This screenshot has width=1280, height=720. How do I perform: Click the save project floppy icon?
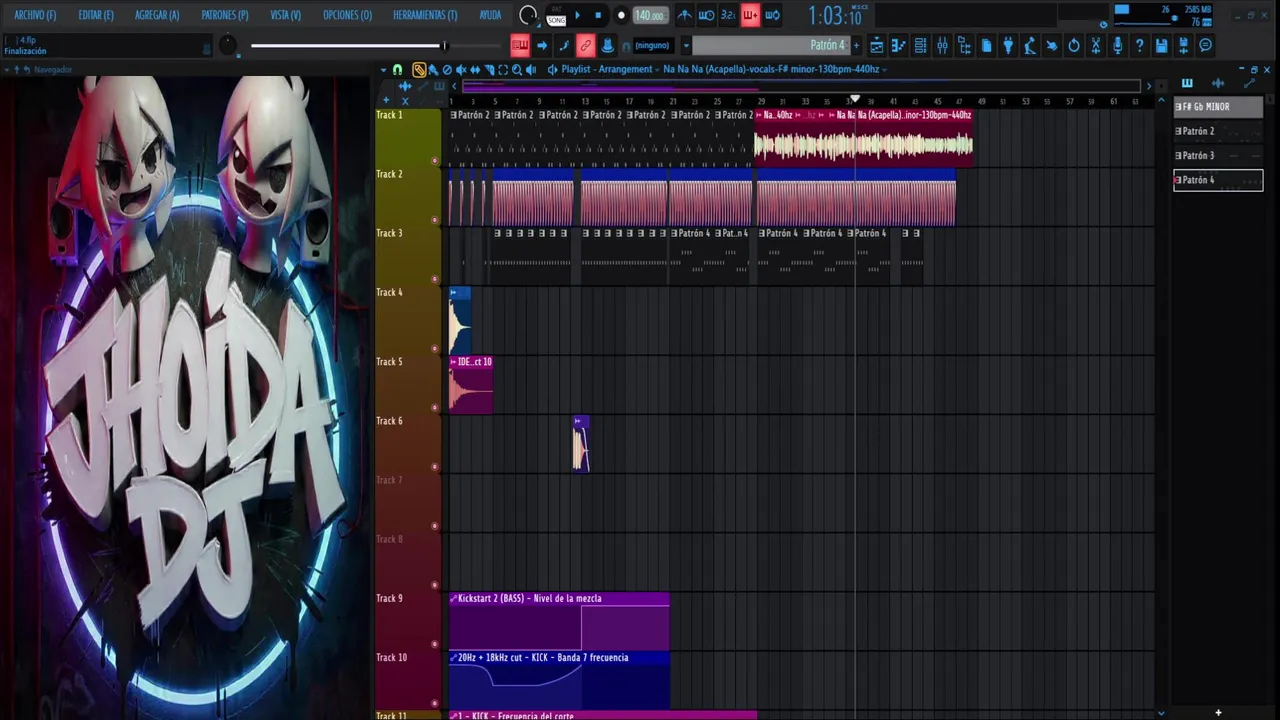1162,45
